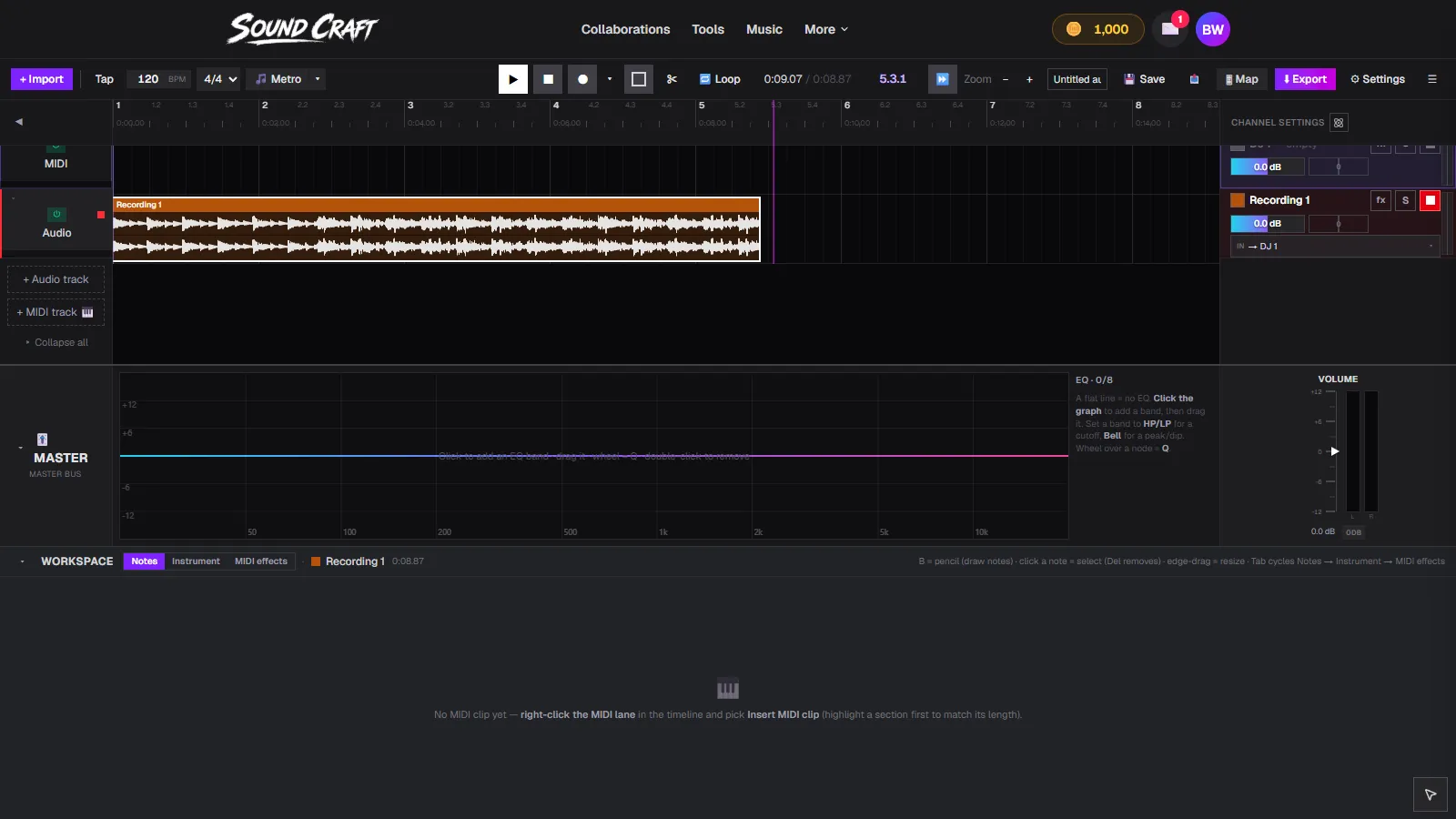Expand the More menu
Screen dimensions: 1456x819
point(826,29)
